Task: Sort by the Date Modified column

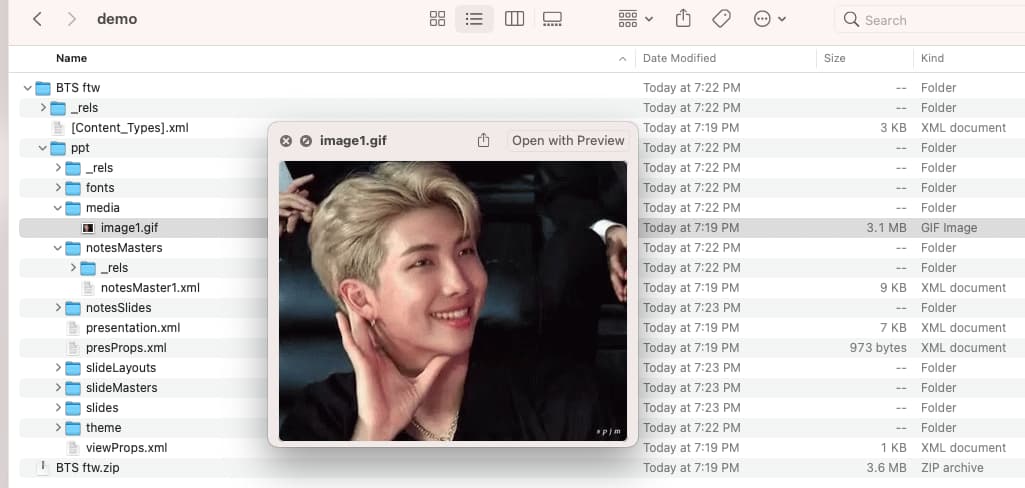Action: (x=680, y=58)
